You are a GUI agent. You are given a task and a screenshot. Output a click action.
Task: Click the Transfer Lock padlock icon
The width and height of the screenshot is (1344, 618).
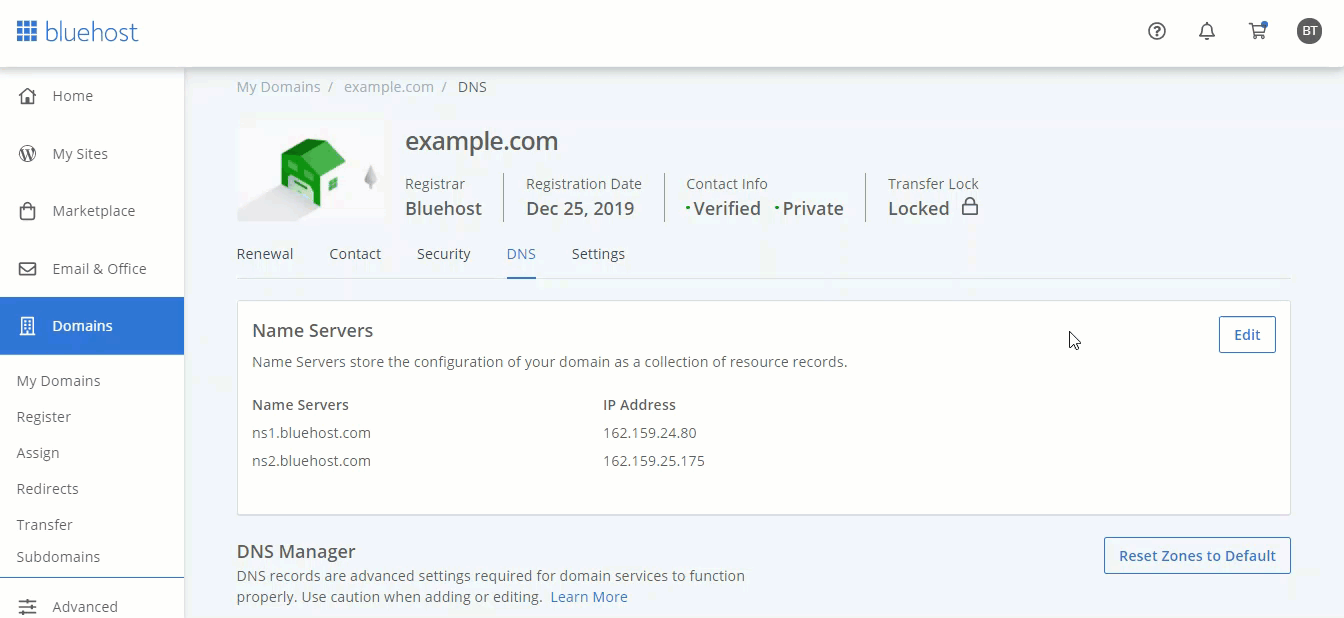[x=968, y=207]
